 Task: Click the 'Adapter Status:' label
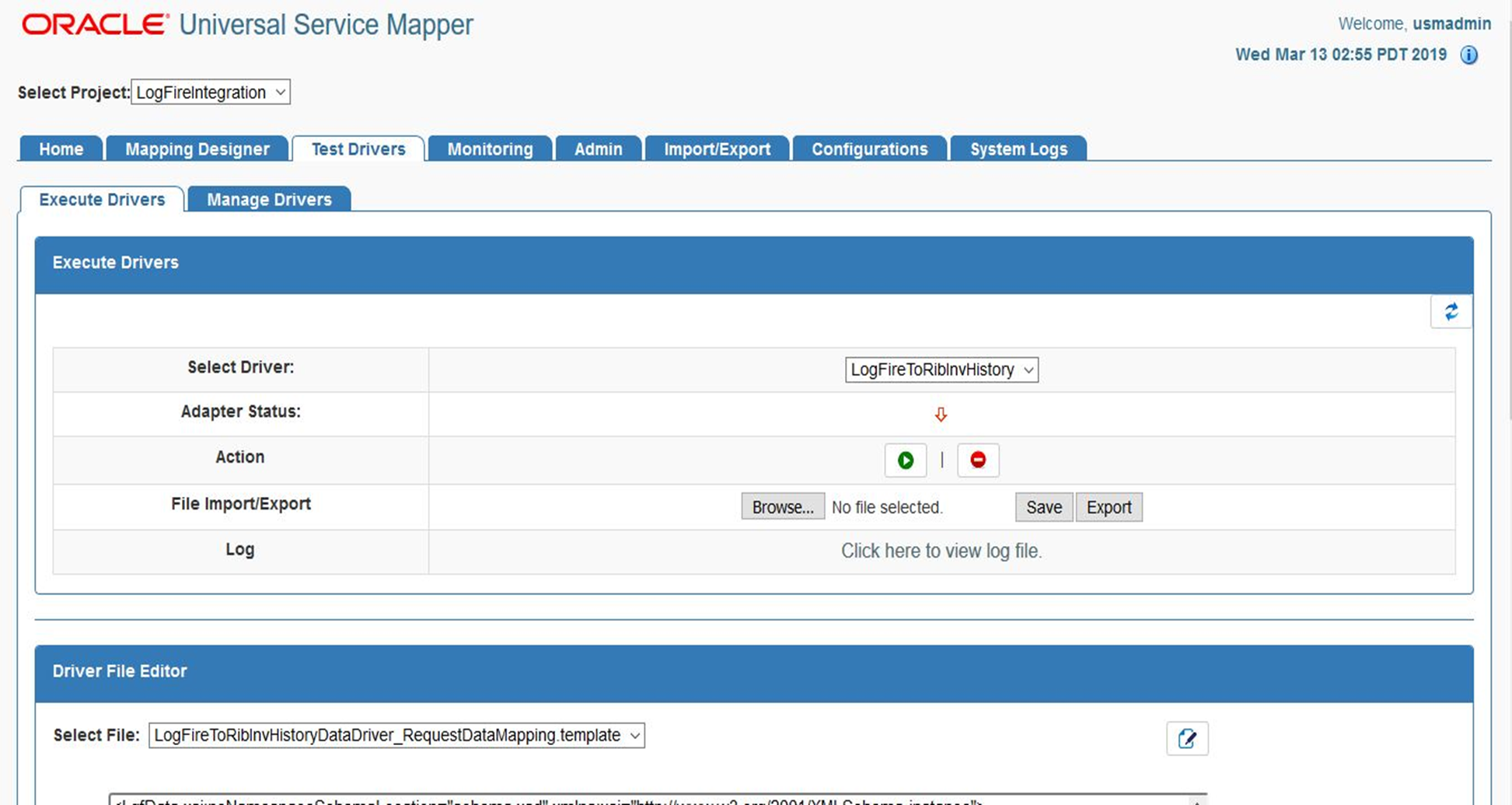(240, 411)
